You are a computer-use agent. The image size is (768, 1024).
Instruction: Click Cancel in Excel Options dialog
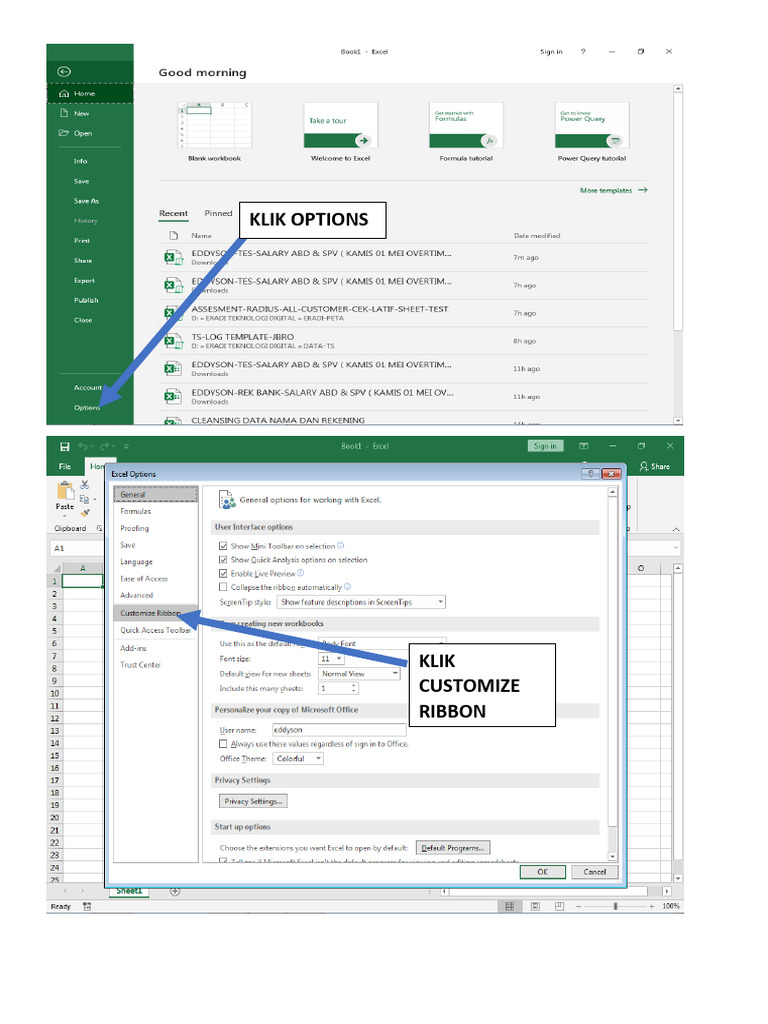[x=595, y=872]
